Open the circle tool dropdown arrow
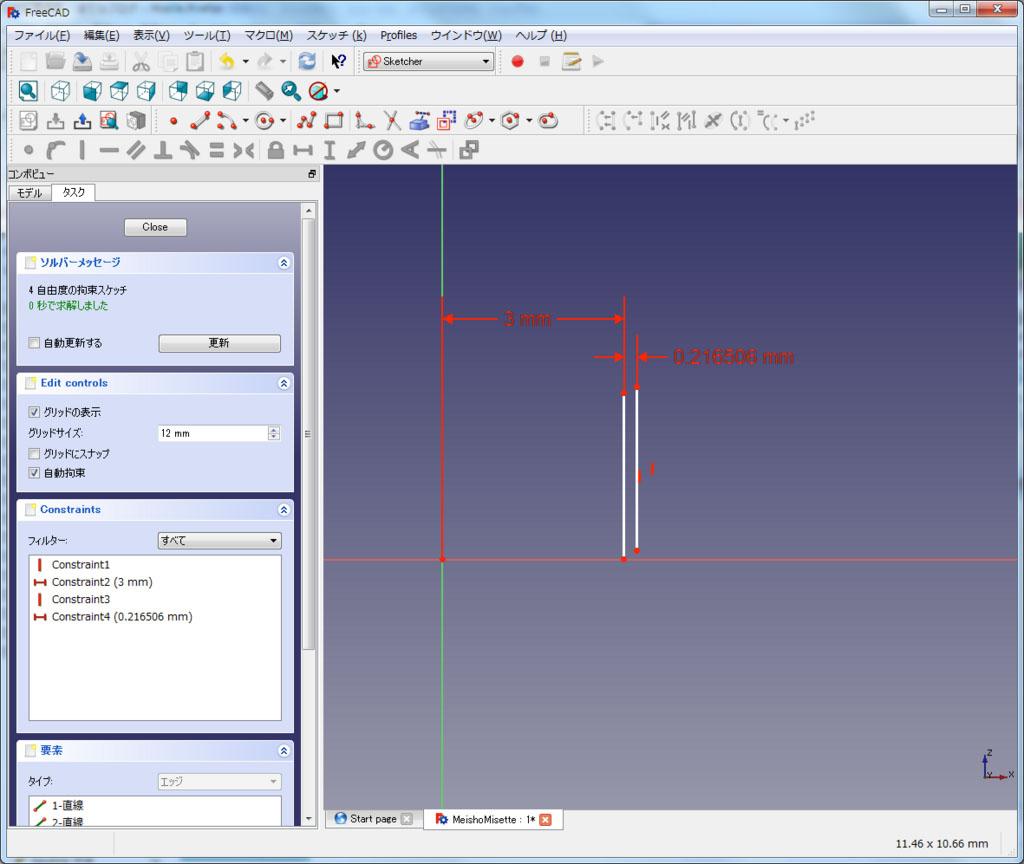Viewport: 1024px width, 864px height. (x=283, y=121)
